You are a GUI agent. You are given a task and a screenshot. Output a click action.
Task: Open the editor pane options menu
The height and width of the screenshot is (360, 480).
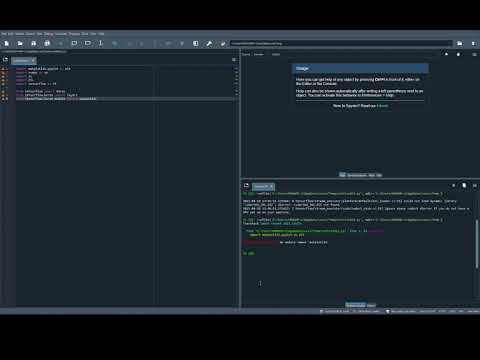(x=234, y=60)
